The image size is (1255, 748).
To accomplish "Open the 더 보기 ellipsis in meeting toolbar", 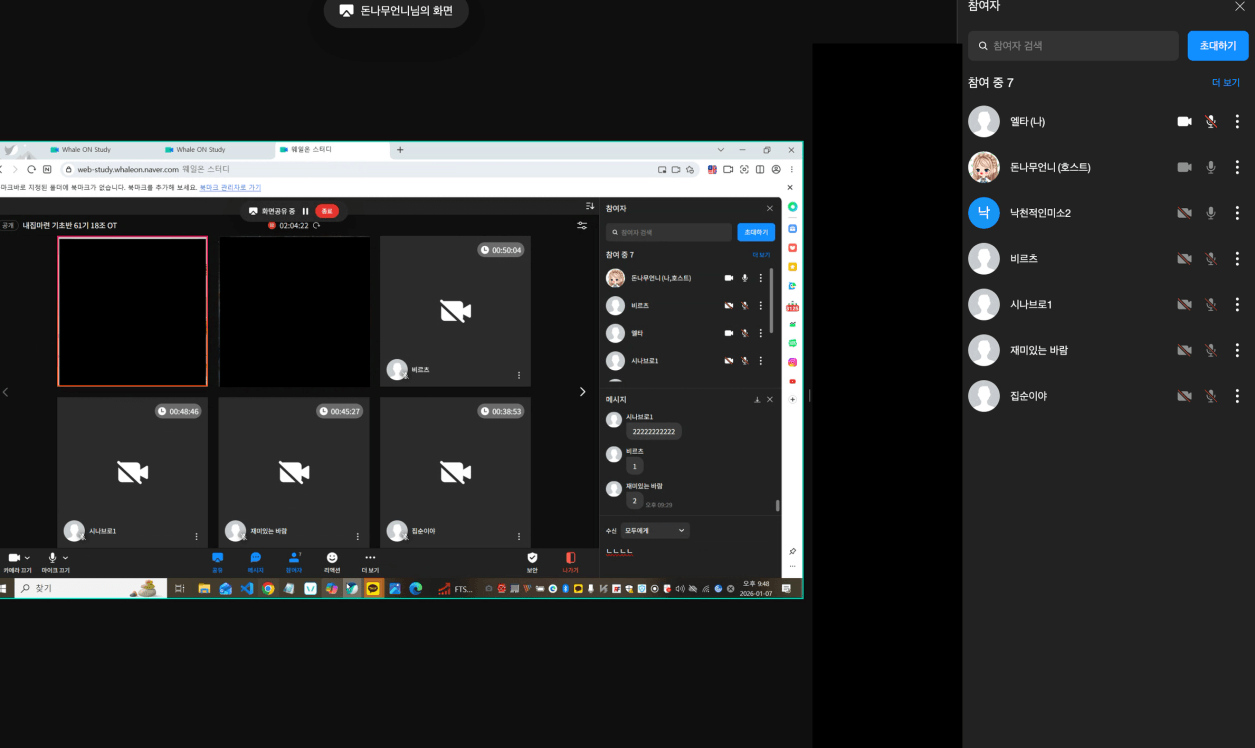I will point(370,558).
